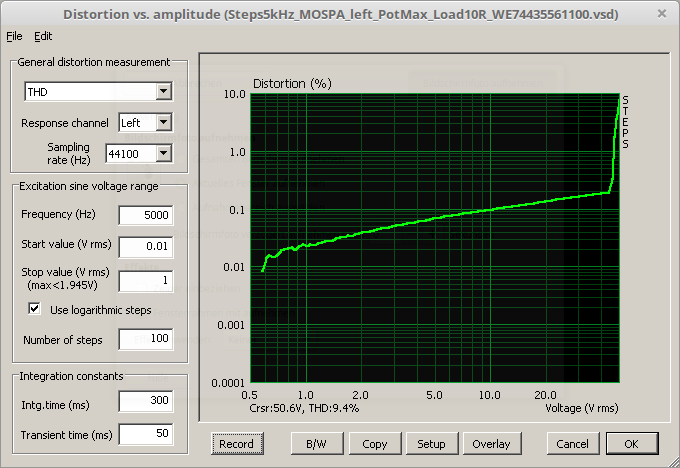
Task: Click the Overlay button
Action: click(x=491, y=443)
